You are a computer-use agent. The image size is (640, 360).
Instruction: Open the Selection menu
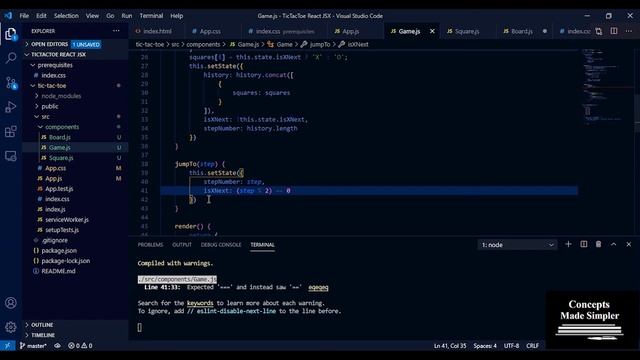coord(66,16)
